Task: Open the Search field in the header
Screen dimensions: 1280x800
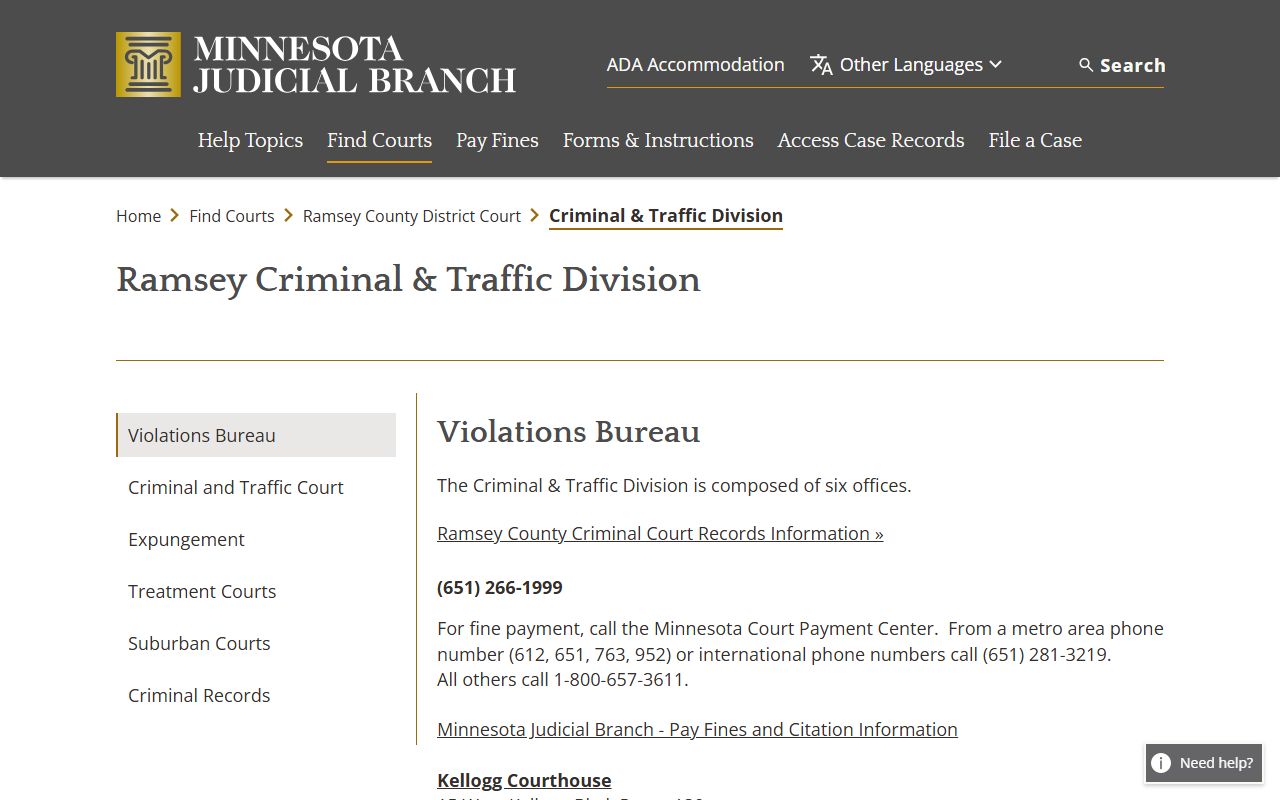Action: tap(1121, 65)
